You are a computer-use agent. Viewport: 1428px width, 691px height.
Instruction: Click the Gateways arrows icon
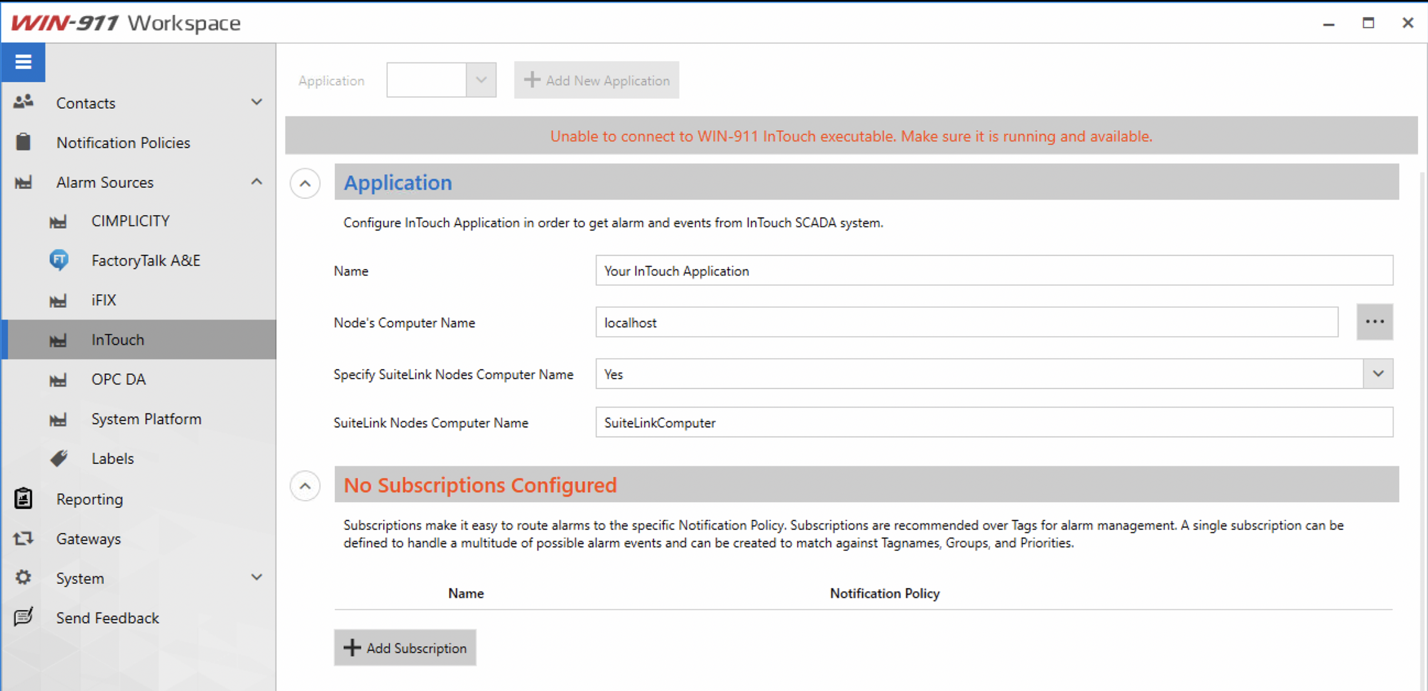[23, 538]
